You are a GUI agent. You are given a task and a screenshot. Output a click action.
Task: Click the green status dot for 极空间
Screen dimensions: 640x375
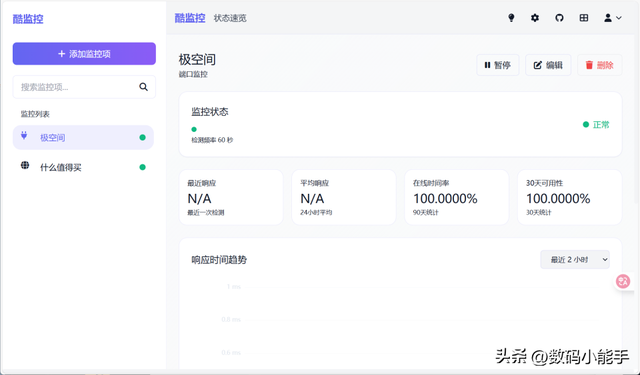[x=142, y=138]
